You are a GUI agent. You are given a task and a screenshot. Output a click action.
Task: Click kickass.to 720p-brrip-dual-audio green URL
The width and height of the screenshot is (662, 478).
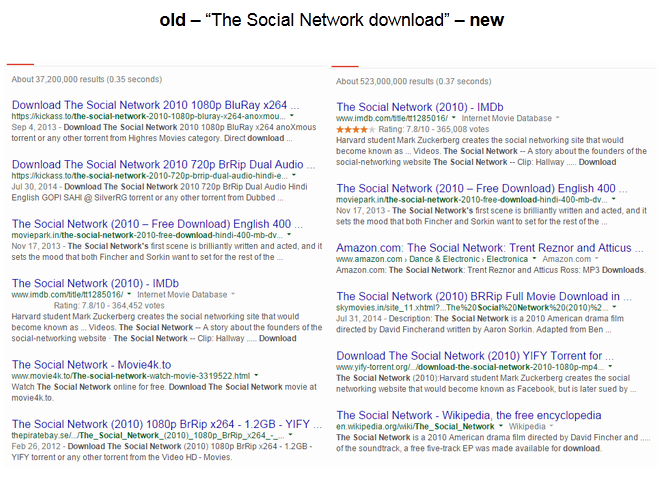pos(149,176)
